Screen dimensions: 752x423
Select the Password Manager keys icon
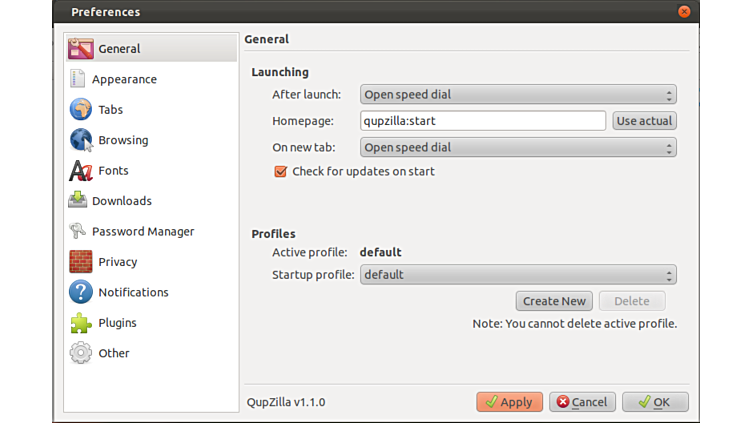pyautogui.click(x=77, y=231)
